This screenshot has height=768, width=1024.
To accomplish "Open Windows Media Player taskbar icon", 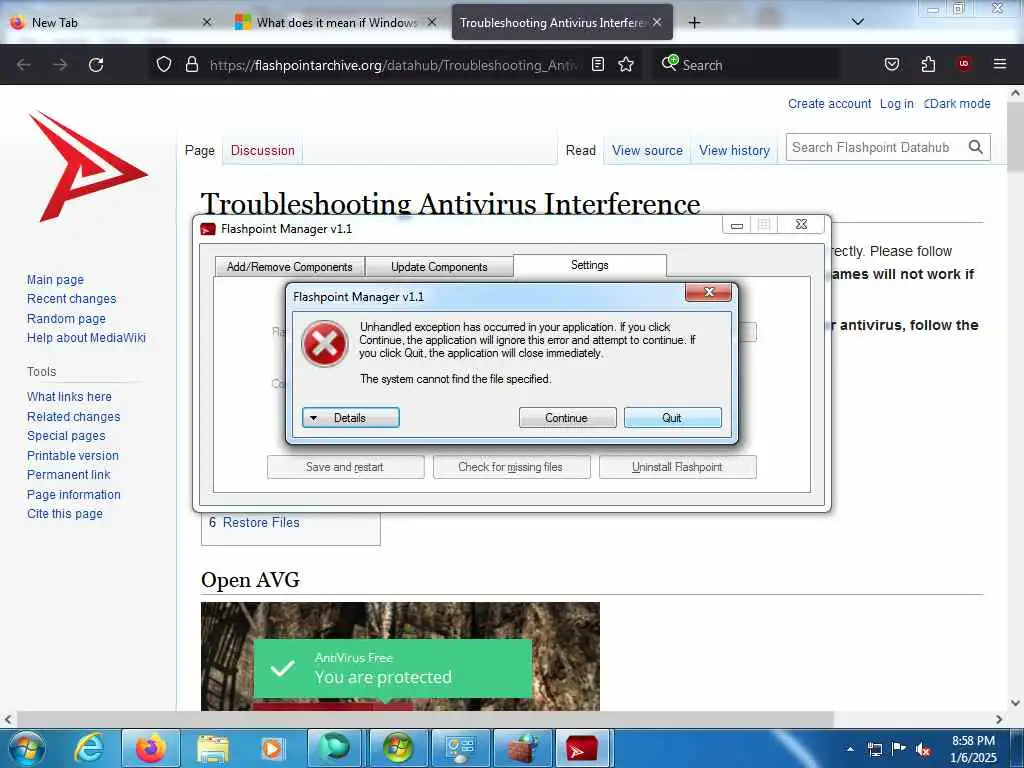I will (272, 748).
